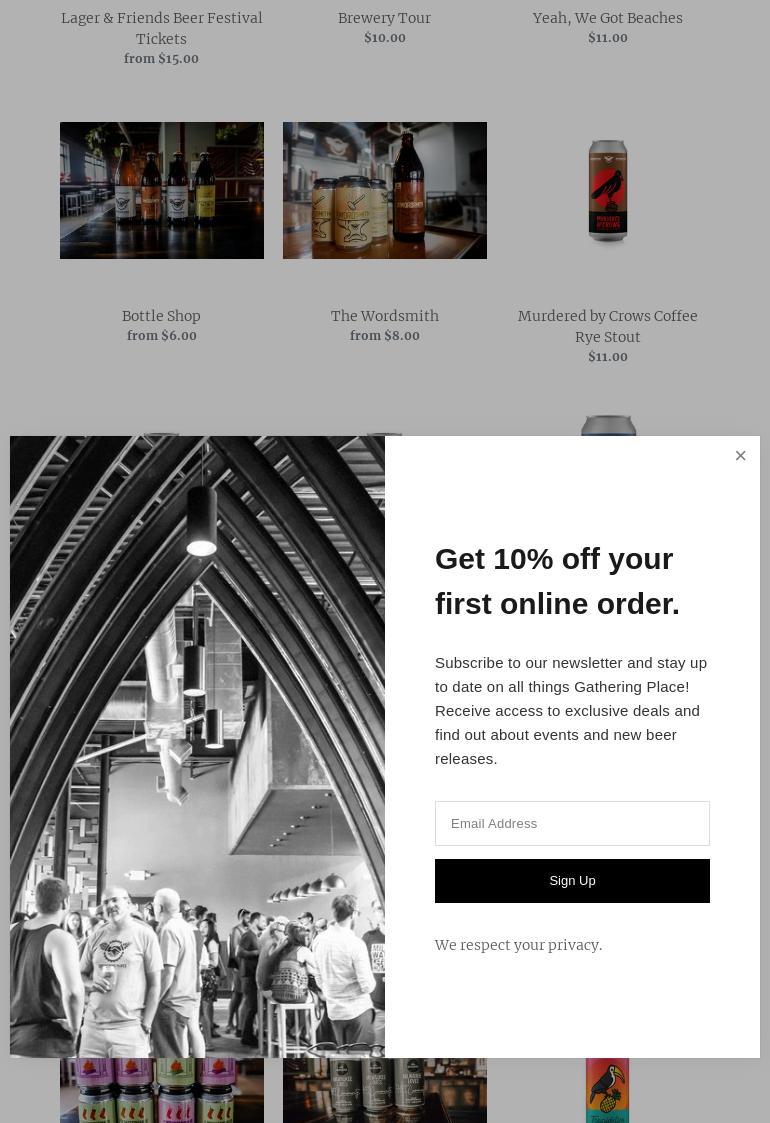
Task: Click the Bottle Shop from $6.00 price
Action: coord(161,335)
